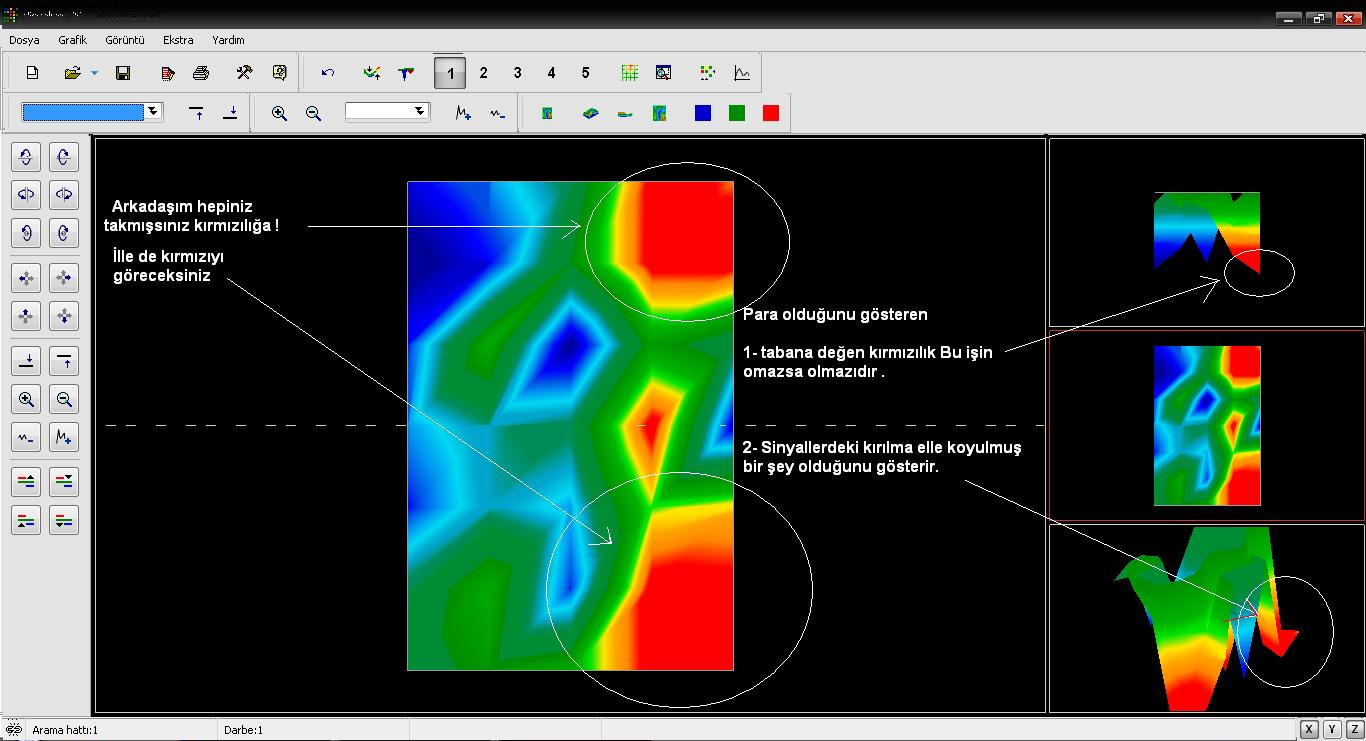Click zoom in magnifier in left panel
Screen dimensions: 1366x741
coord(26,400)
